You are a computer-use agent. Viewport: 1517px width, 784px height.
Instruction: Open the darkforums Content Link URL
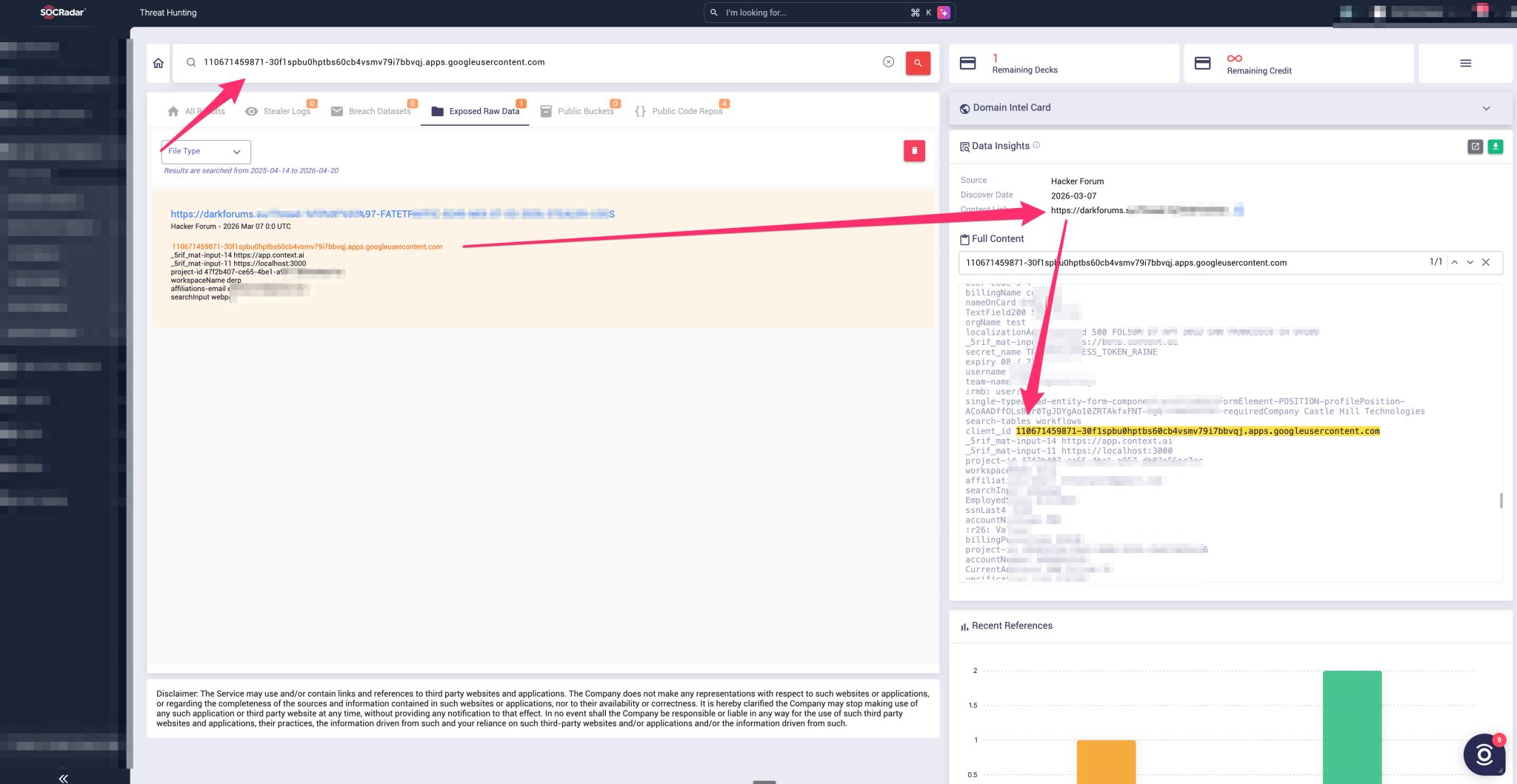pos(1147,210)
